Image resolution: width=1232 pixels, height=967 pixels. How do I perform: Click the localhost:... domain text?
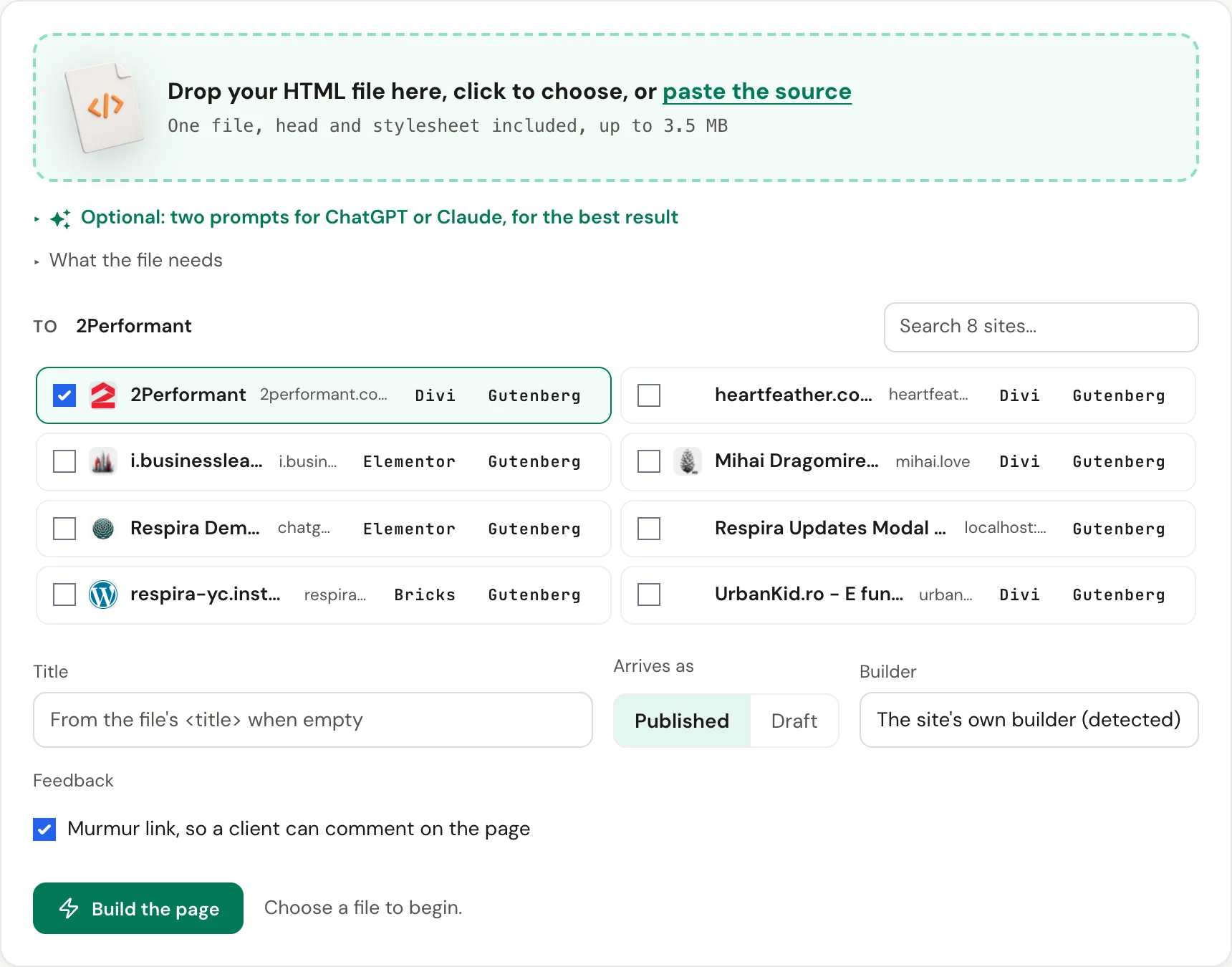pyautogui.click(x=1005, y=528)
